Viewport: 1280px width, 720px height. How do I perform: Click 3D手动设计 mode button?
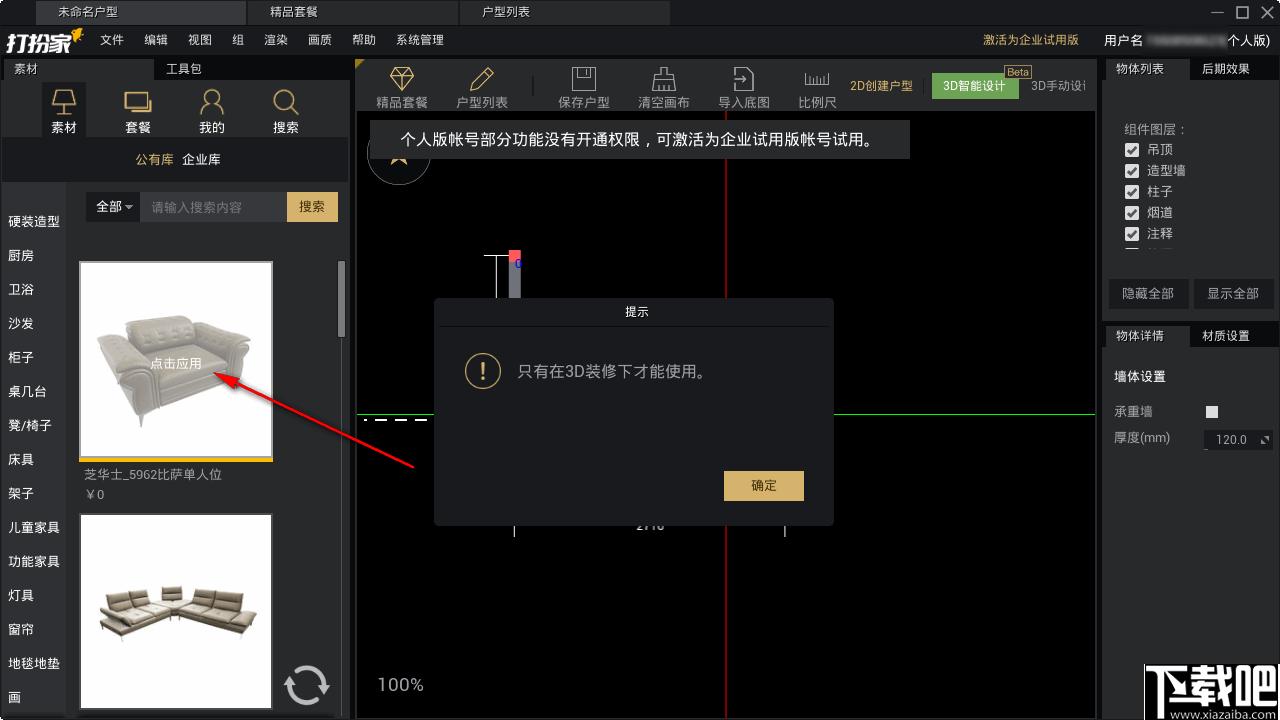[x=1058, y=86]
